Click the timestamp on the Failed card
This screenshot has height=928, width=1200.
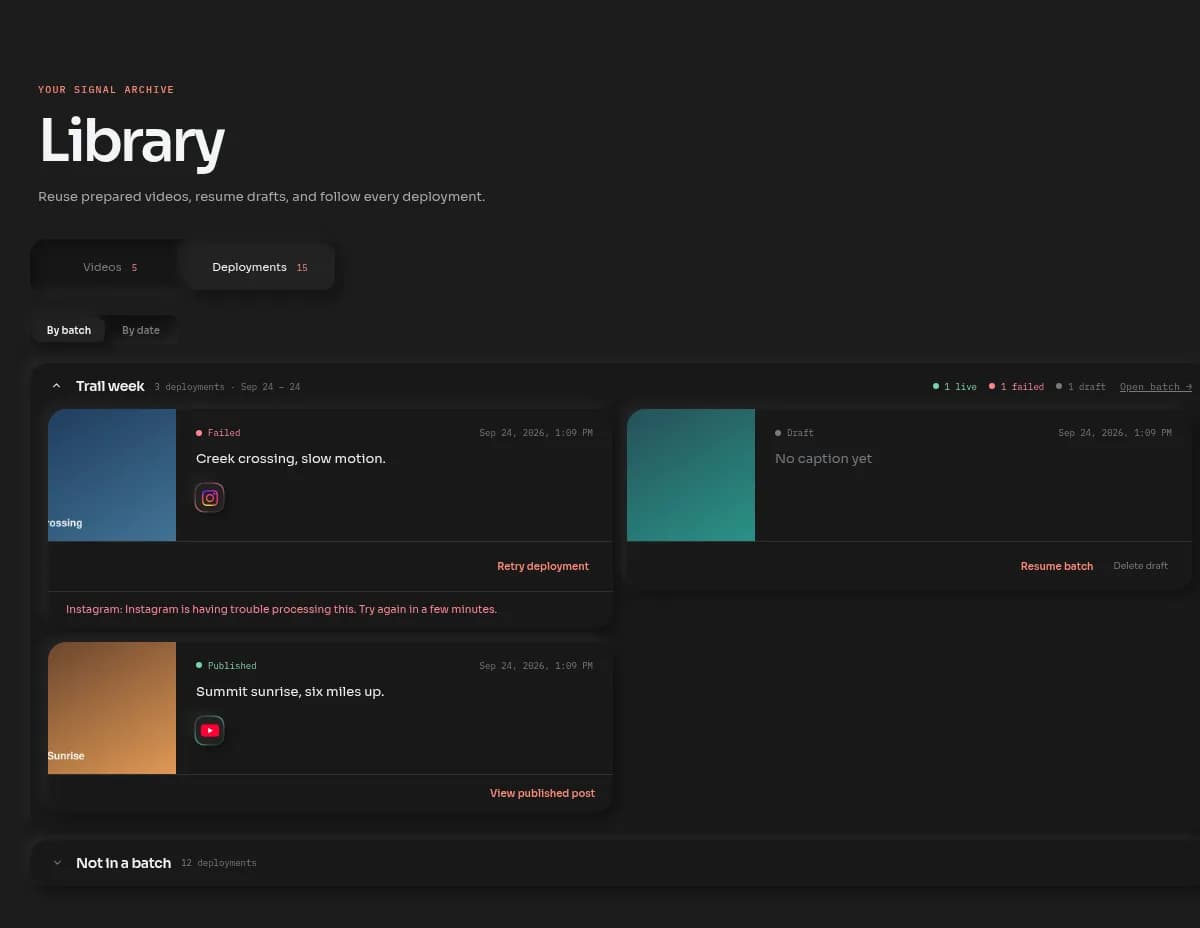pos(536,433)
